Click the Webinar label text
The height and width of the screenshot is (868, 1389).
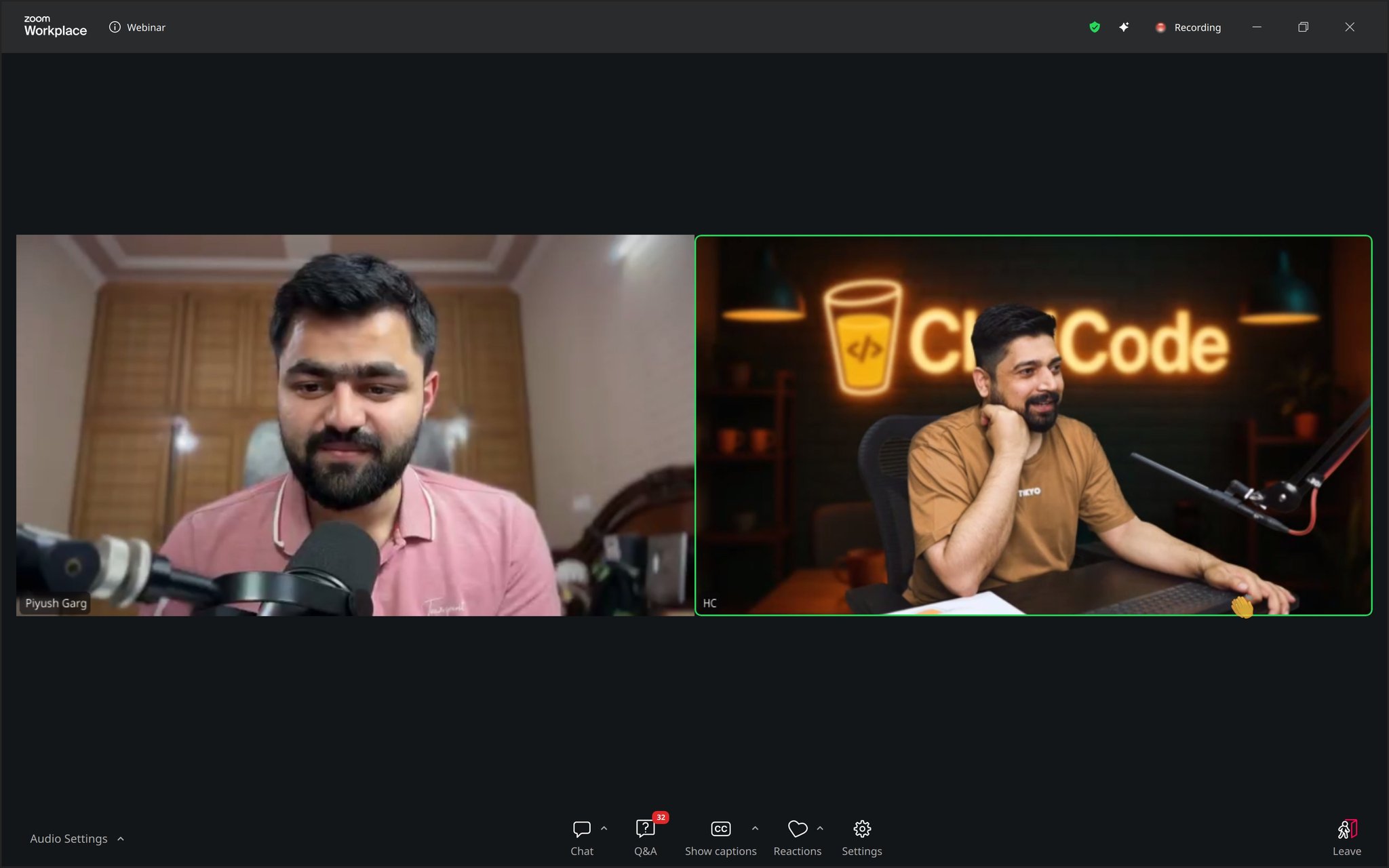click(x=146, y=27)
